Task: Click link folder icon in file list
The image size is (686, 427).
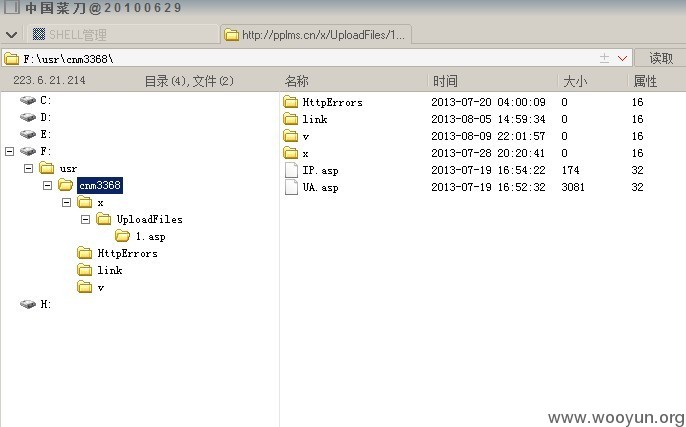Action: tap(290, 119)
